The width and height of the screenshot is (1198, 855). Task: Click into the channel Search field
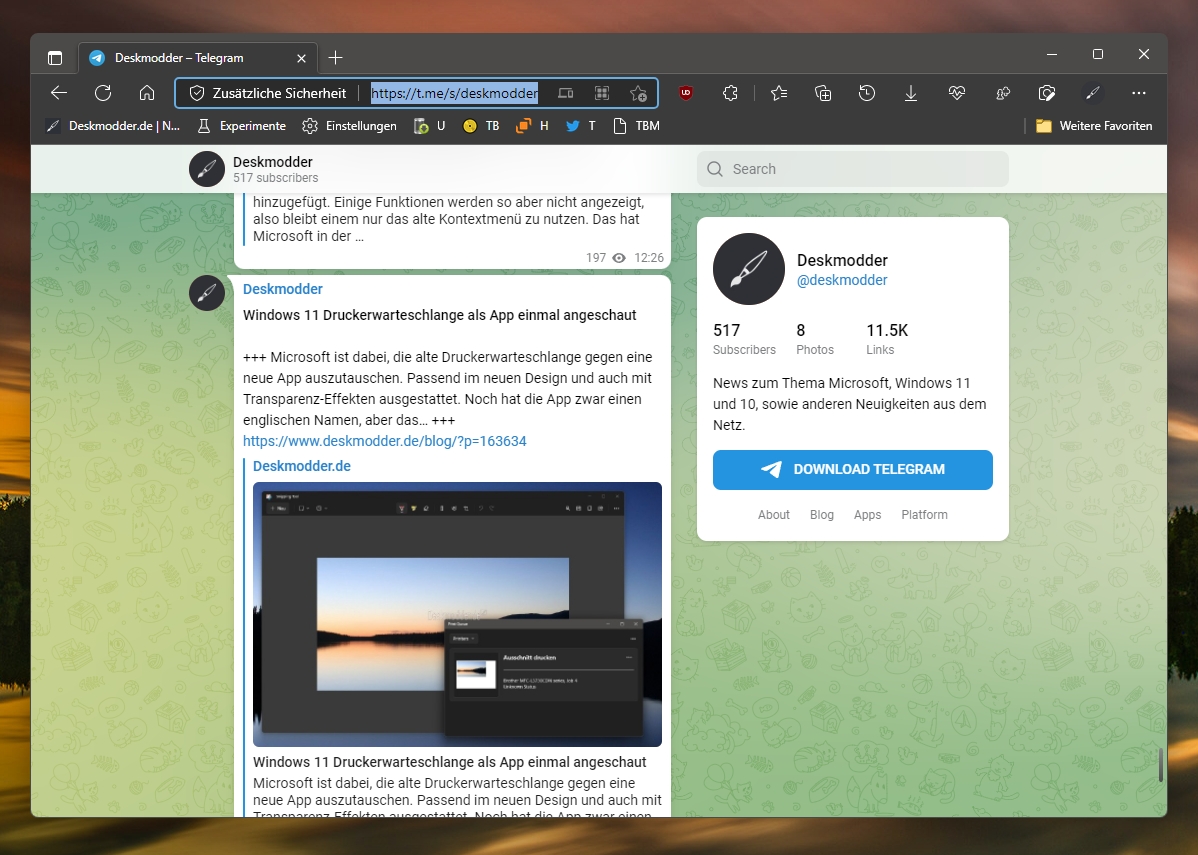point(853,169)
